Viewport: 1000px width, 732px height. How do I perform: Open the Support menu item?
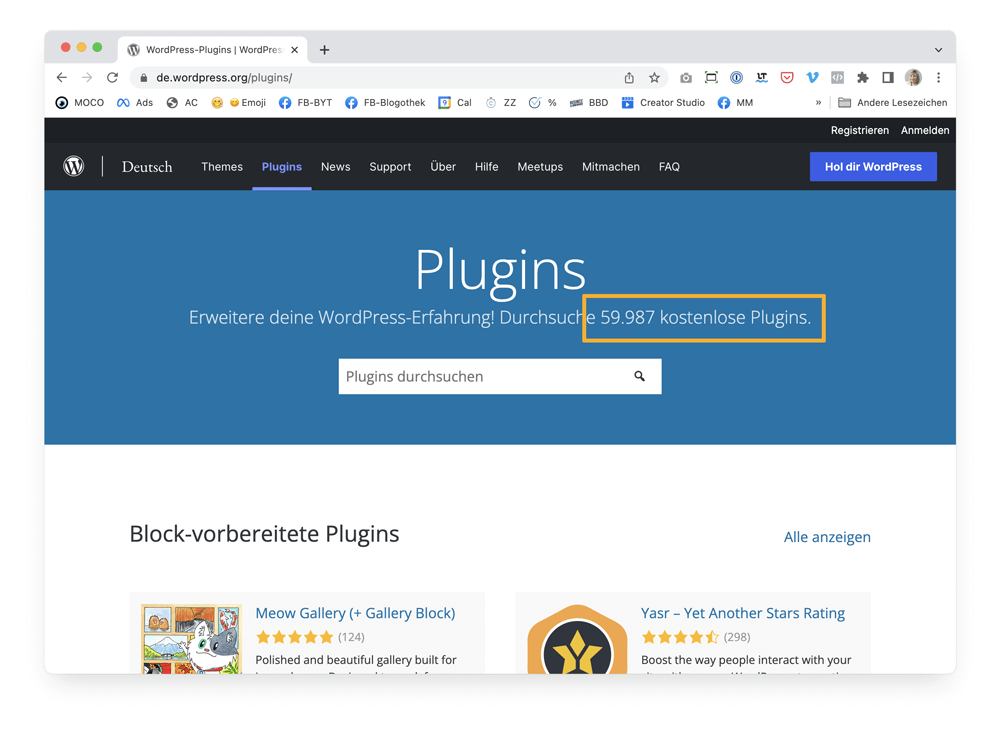[x=390, y=166]
